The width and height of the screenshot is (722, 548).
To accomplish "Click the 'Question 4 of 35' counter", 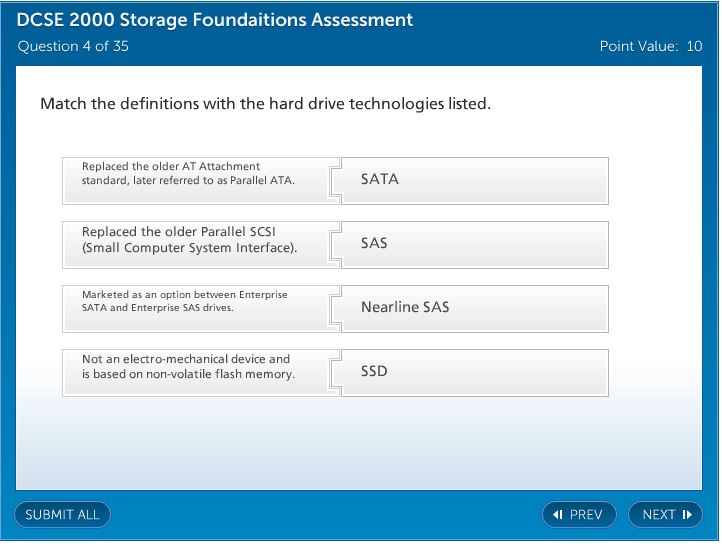I will (73, 46).
